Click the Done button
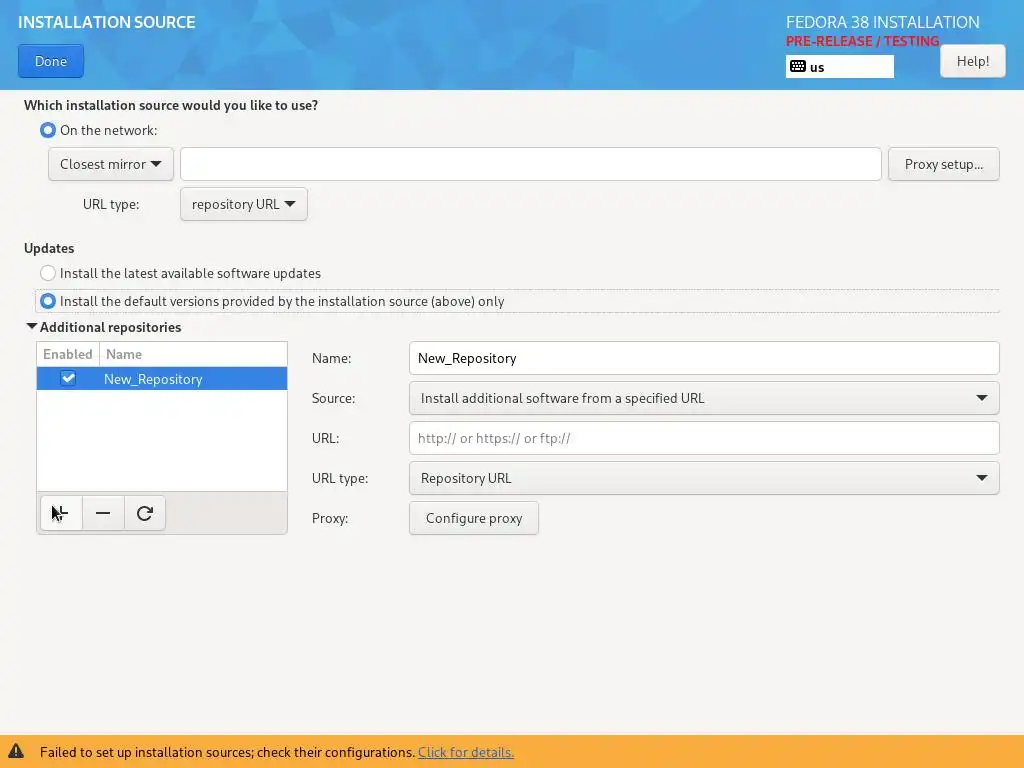 tap(51, 61)
